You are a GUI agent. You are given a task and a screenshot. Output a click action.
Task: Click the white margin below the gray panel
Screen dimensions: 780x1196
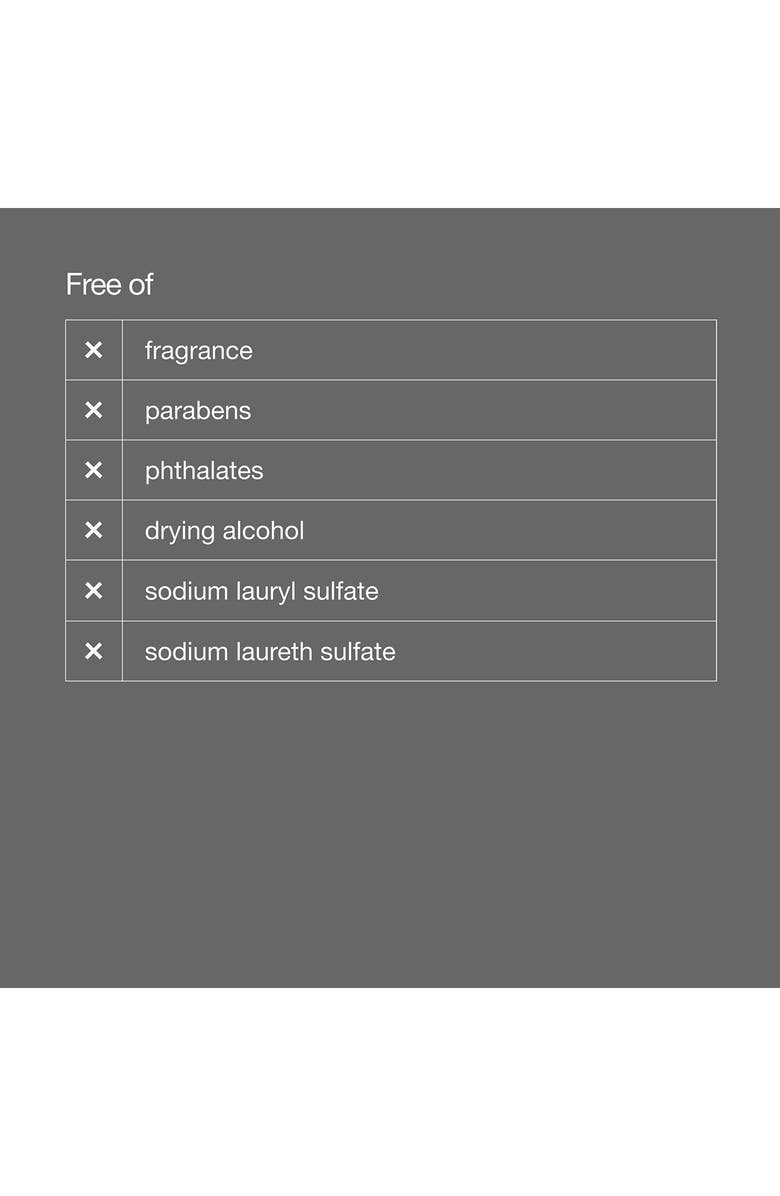pos(390,1090)
